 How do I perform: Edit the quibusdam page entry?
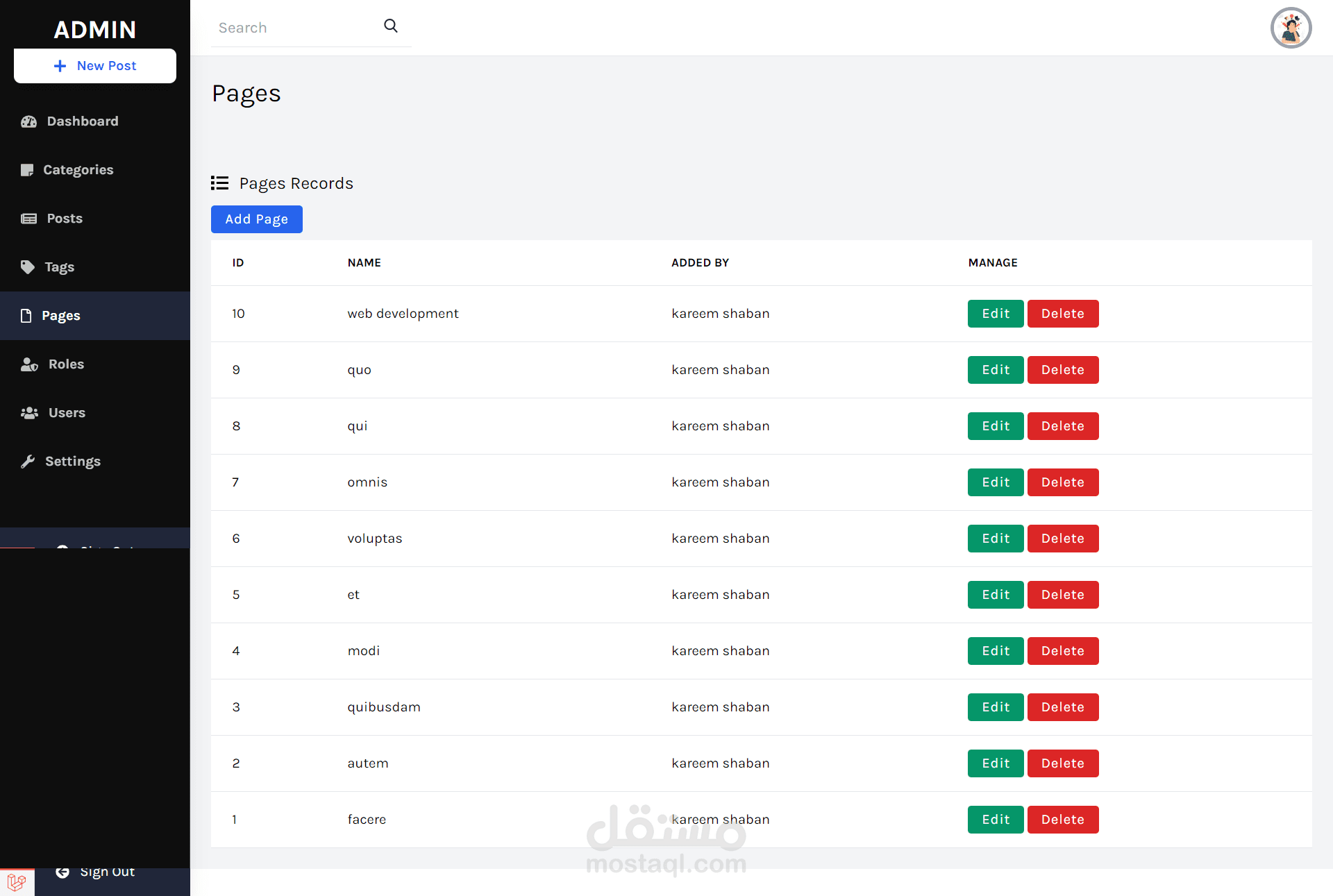tap(995, 707)
